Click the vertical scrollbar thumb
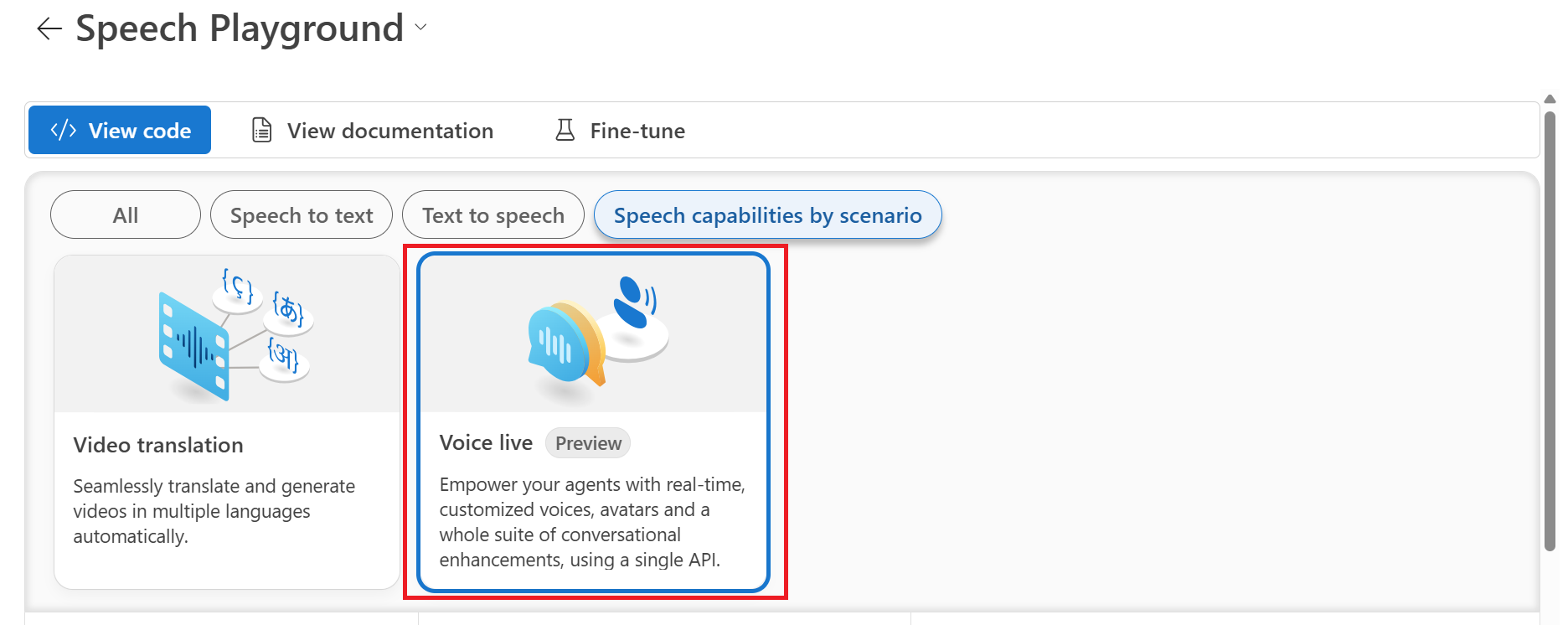The width and height of the screenshot is (1568, 625). pos(1550,331)
